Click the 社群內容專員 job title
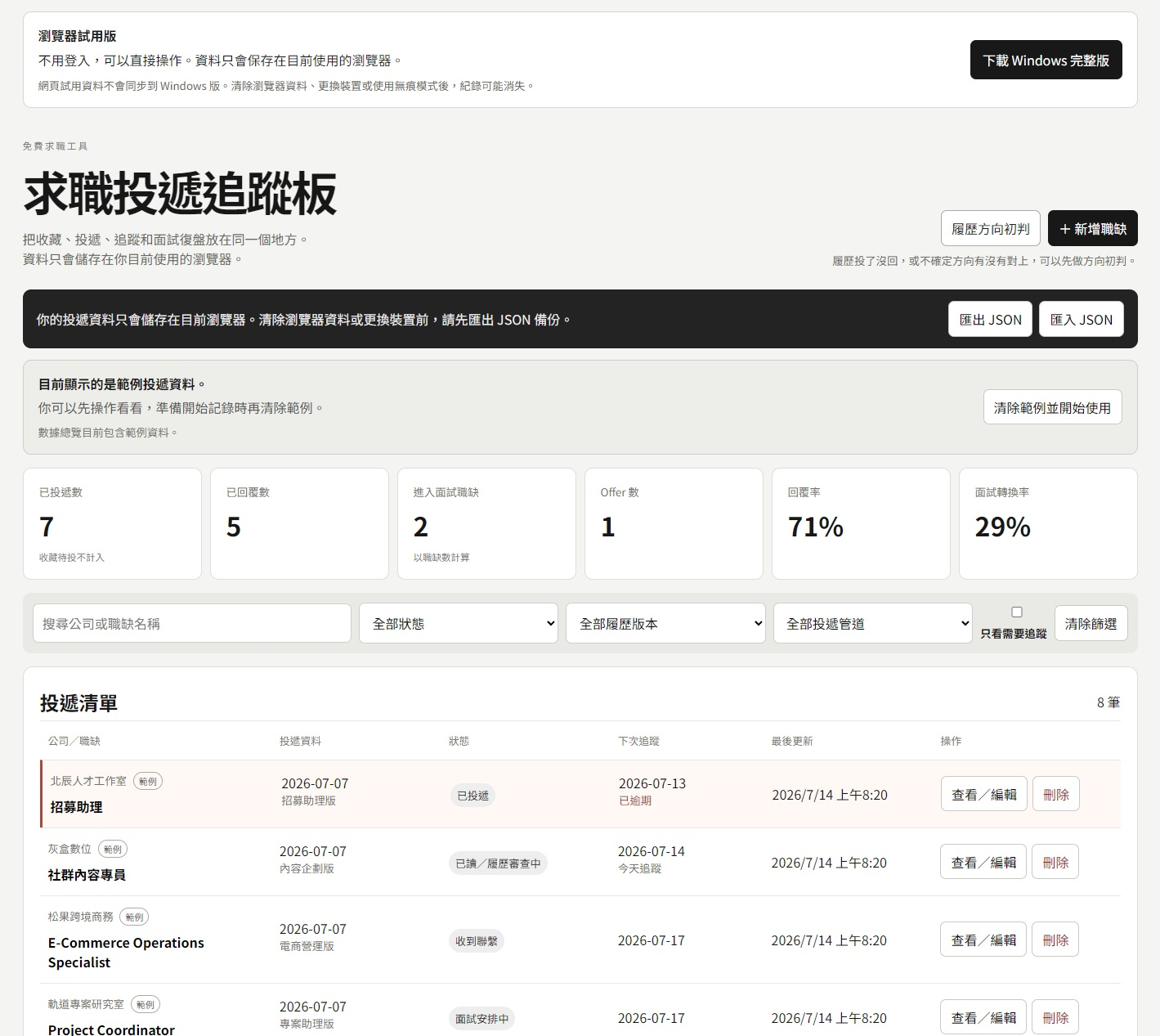Viewport: 1160px width, 1036px height. pyautogui.click(x=87, y=875)
